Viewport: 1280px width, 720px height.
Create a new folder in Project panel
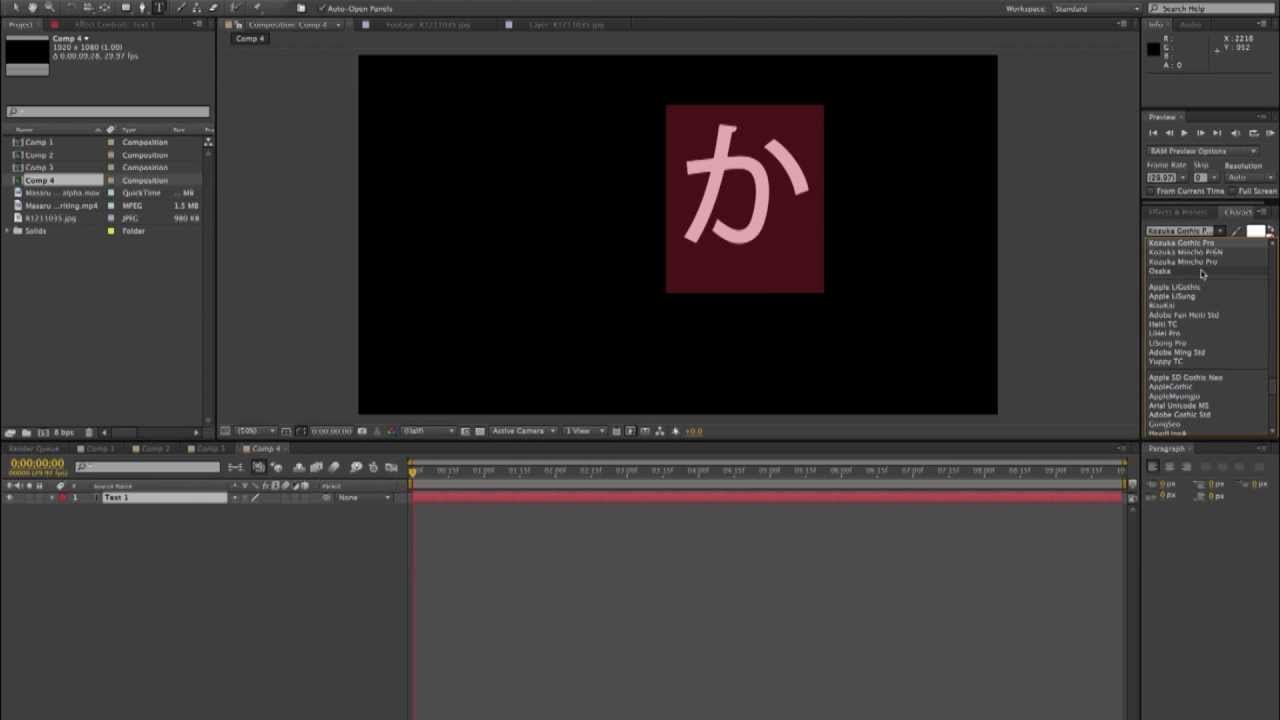tap(25, 432)
